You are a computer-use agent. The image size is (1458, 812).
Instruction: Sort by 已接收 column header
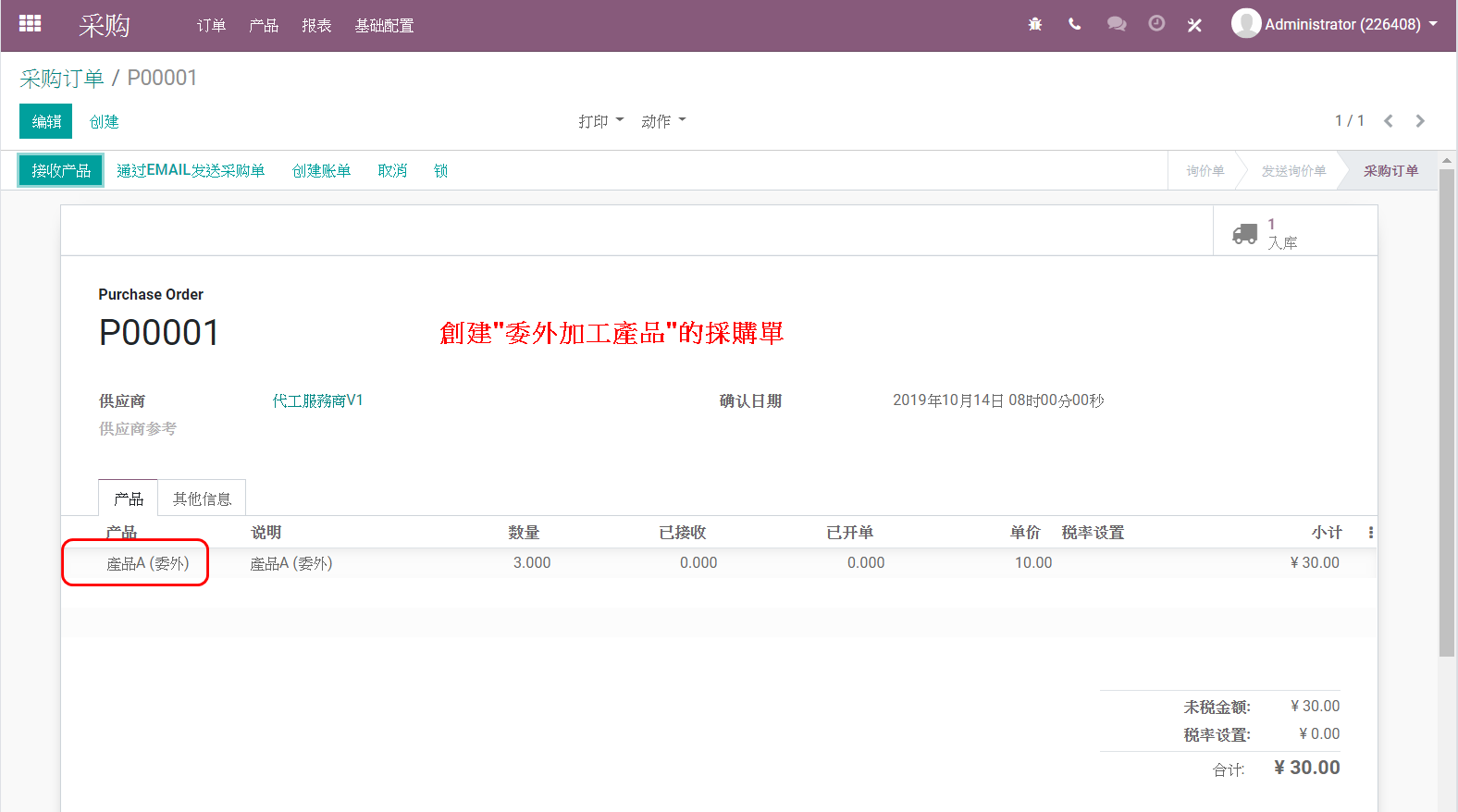coord(683,533)
